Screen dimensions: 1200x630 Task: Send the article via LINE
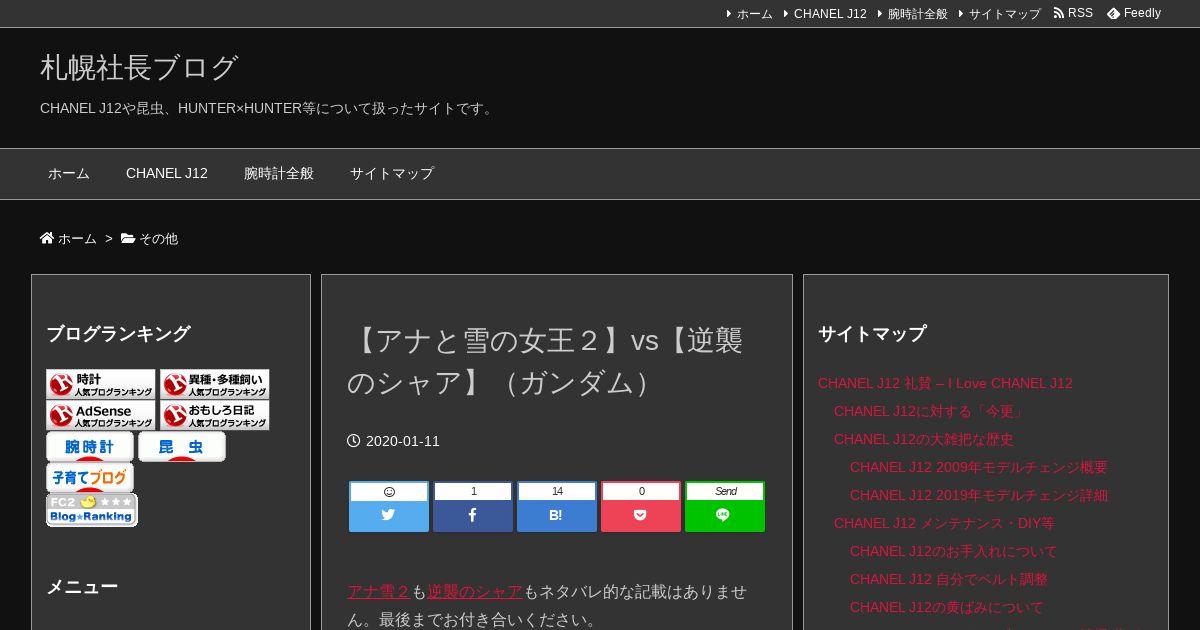pyautogui.click(x=725, y=507)
